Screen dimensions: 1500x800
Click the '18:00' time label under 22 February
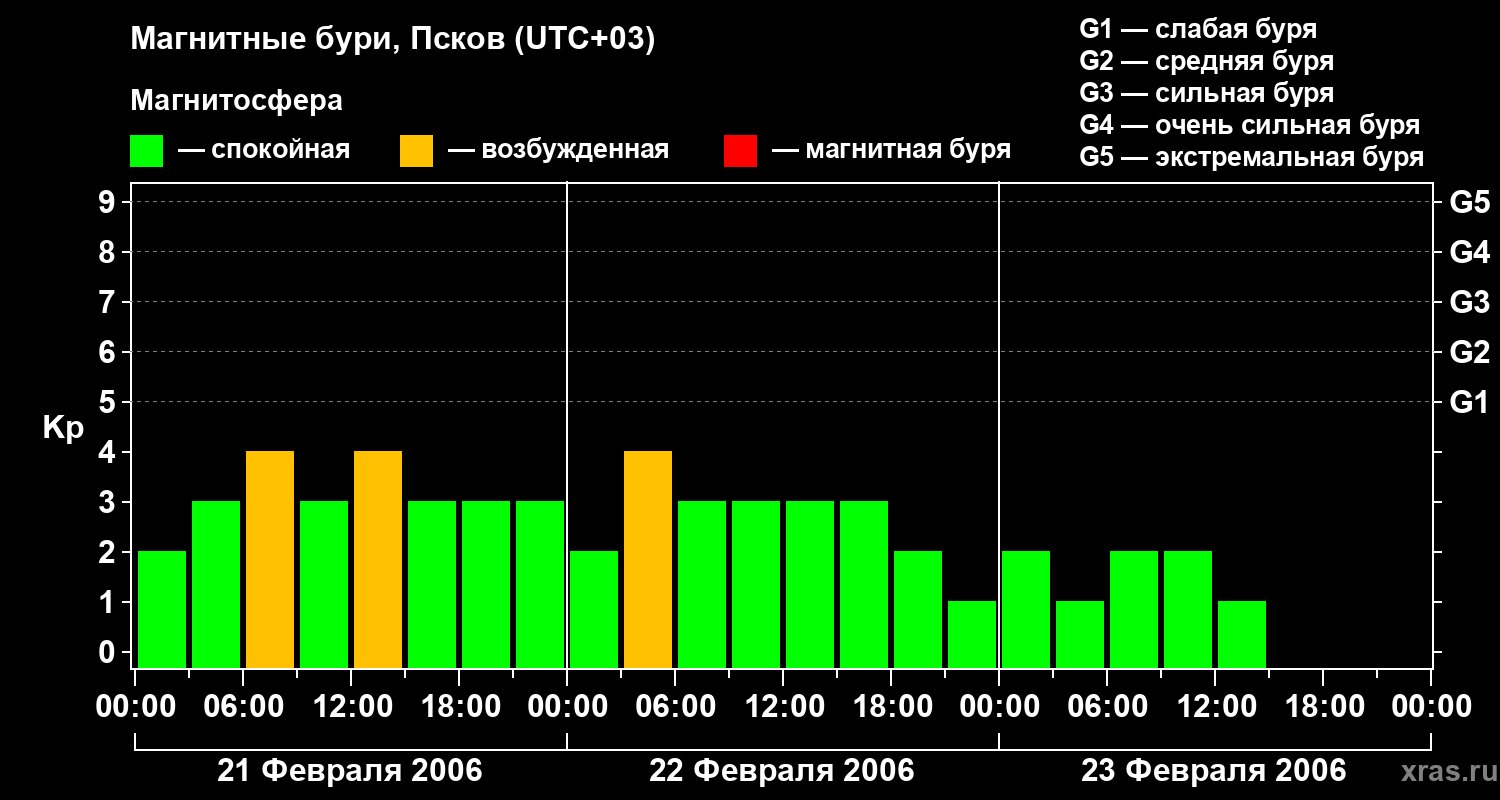click(891, 707)
